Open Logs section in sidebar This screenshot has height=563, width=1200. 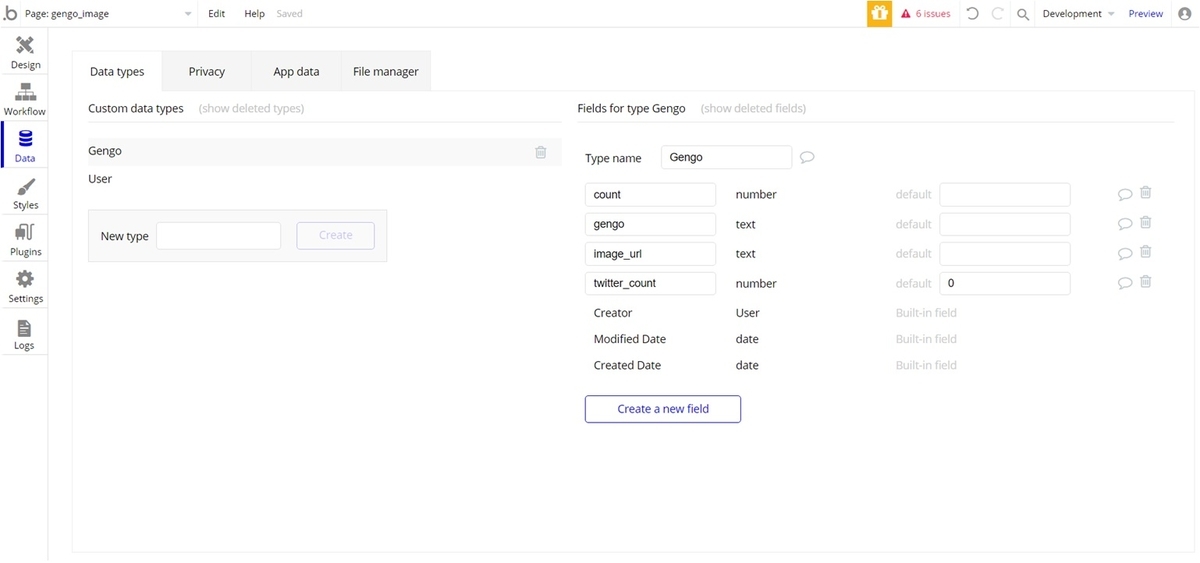24,333
